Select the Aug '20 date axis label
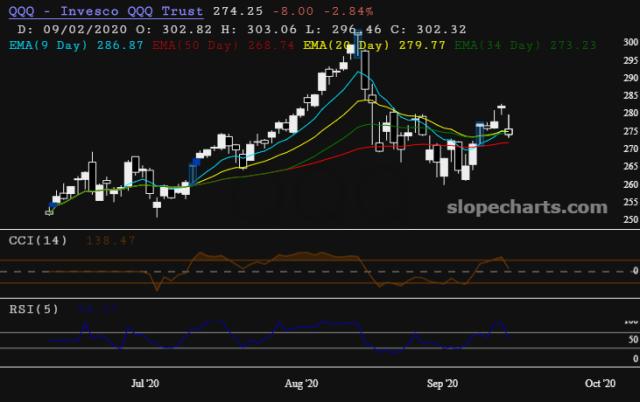640x402 pixels. pos(301,384)
